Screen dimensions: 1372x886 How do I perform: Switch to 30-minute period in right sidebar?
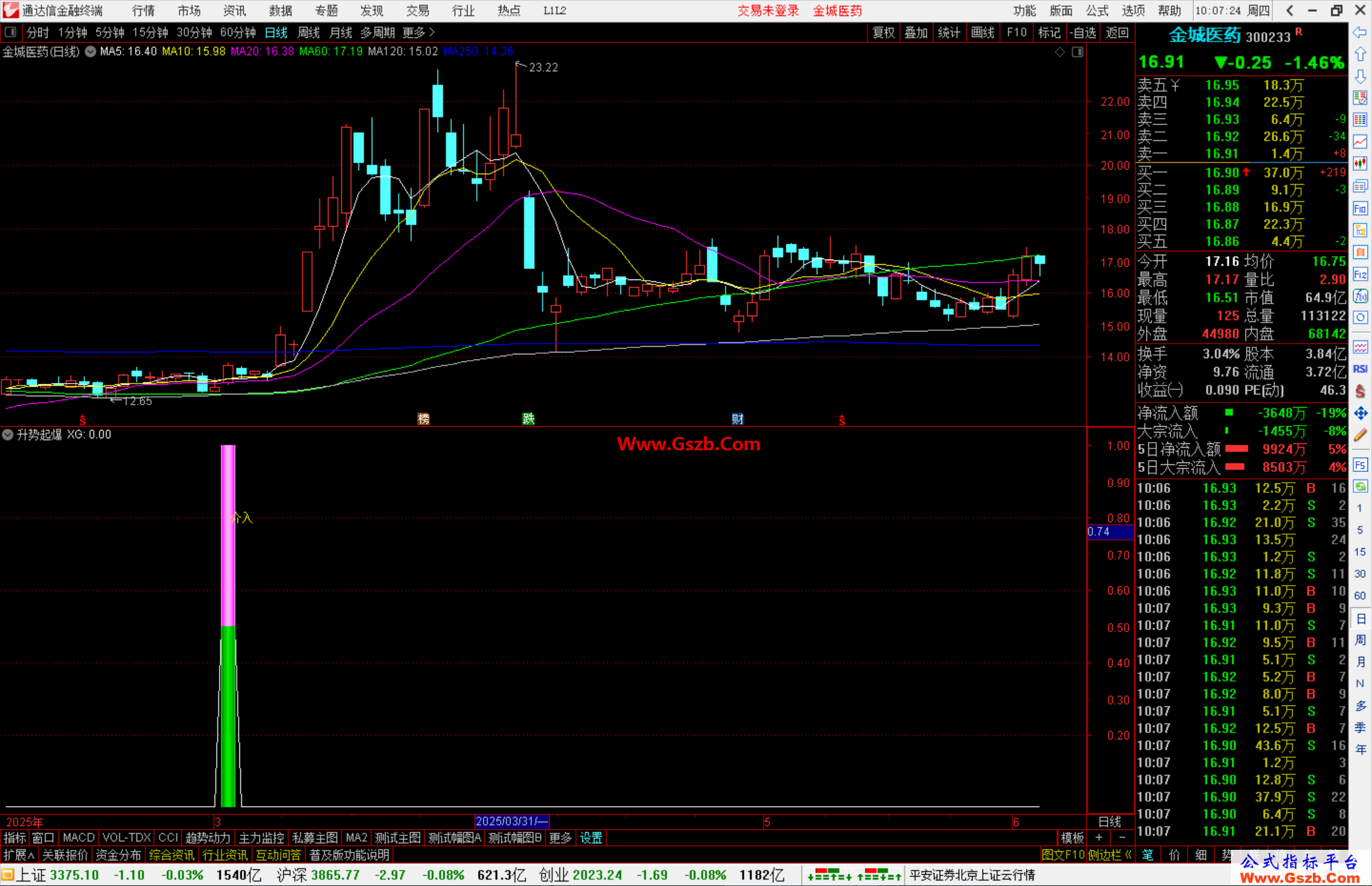click(1359, 574)
